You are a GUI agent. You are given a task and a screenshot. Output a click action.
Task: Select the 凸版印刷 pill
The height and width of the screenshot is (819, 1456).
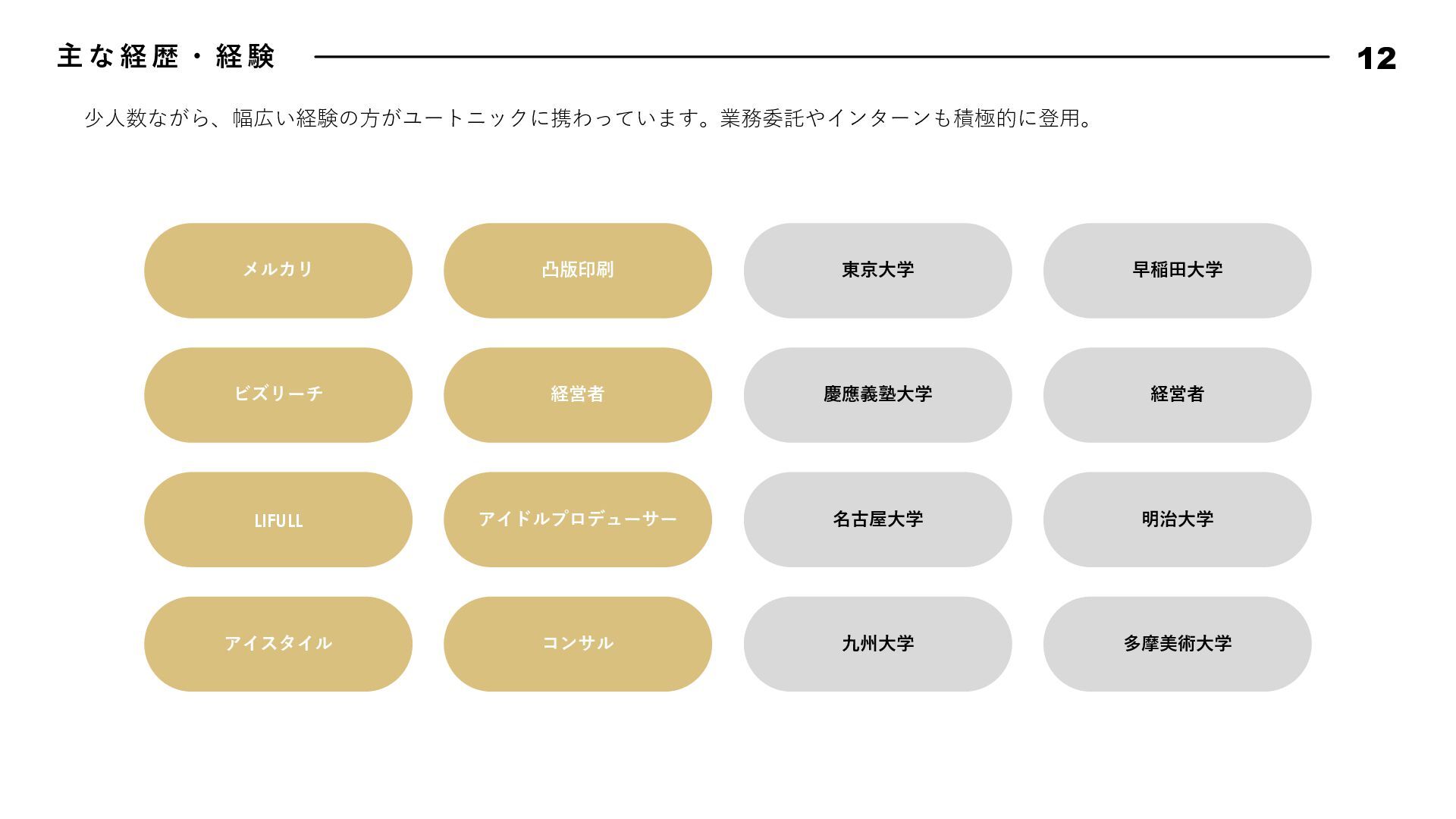pos(577,270)
